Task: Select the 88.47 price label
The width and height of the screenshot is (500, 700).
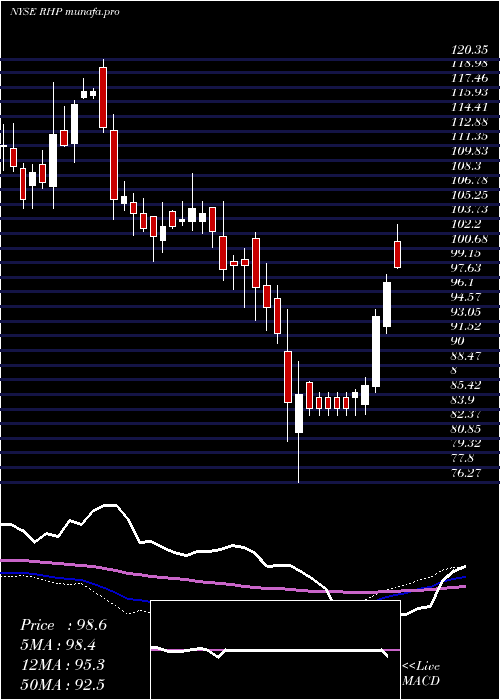Action: [467, 355]
